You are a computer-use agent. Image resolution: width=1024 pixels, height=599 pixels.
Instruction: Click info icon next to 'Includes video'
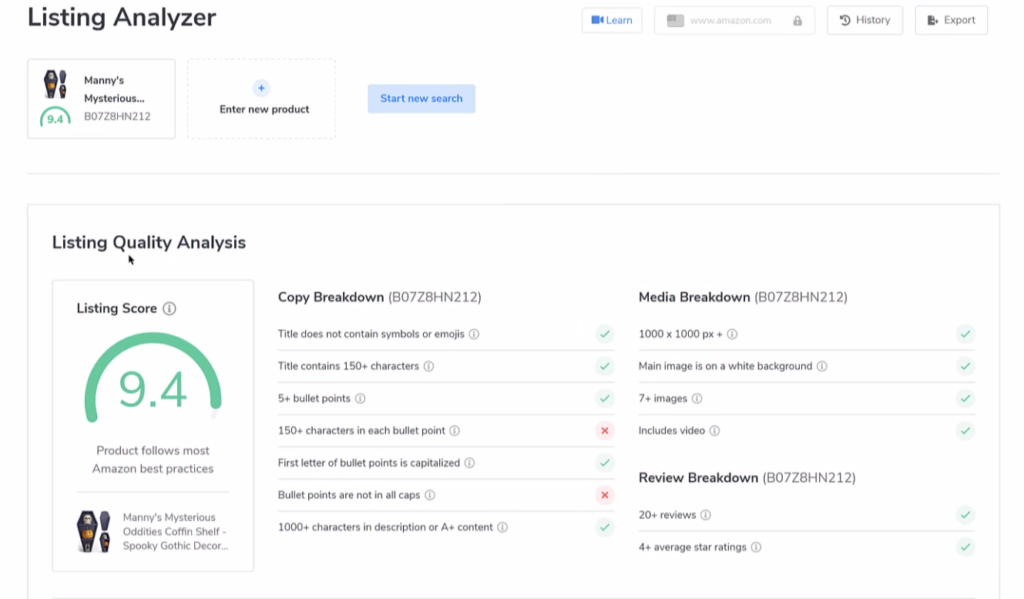715,431
